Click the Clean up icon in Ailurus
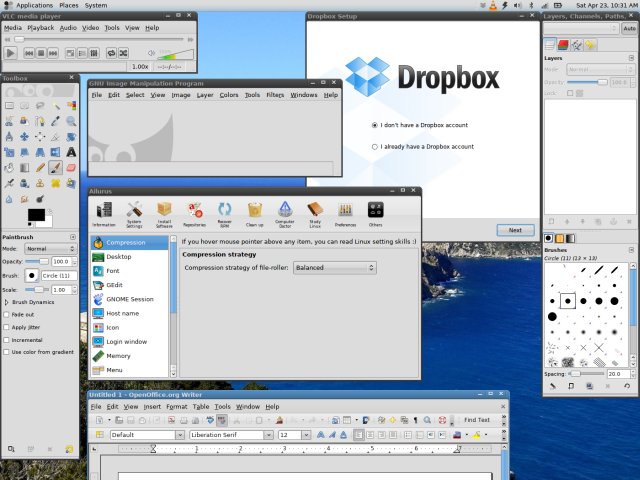Viewport: 640px width, 480px height. click(x=255, y=213)
